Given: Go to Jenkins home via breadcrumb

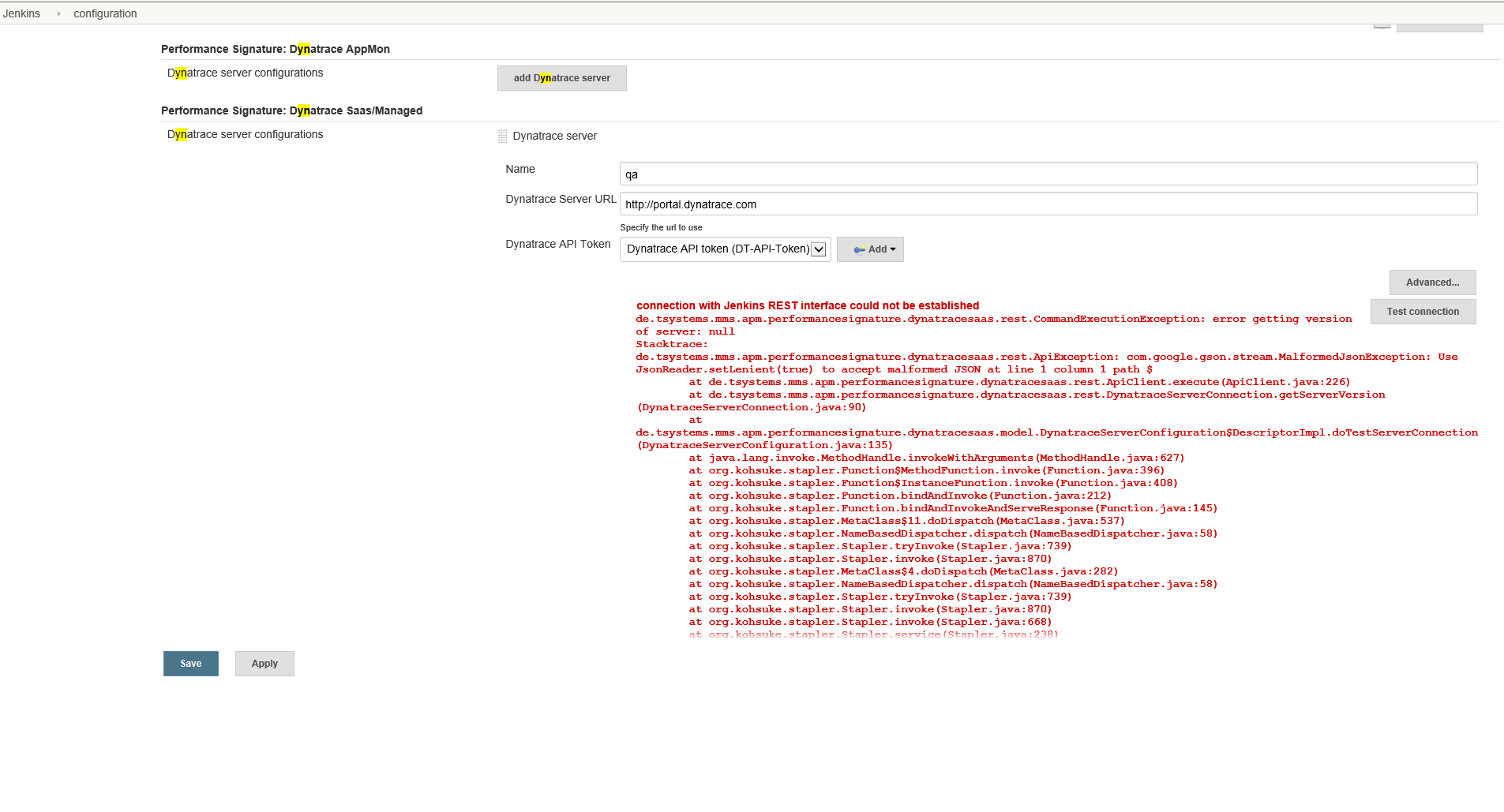Looking at the screenshot, I should click(21, 13).
